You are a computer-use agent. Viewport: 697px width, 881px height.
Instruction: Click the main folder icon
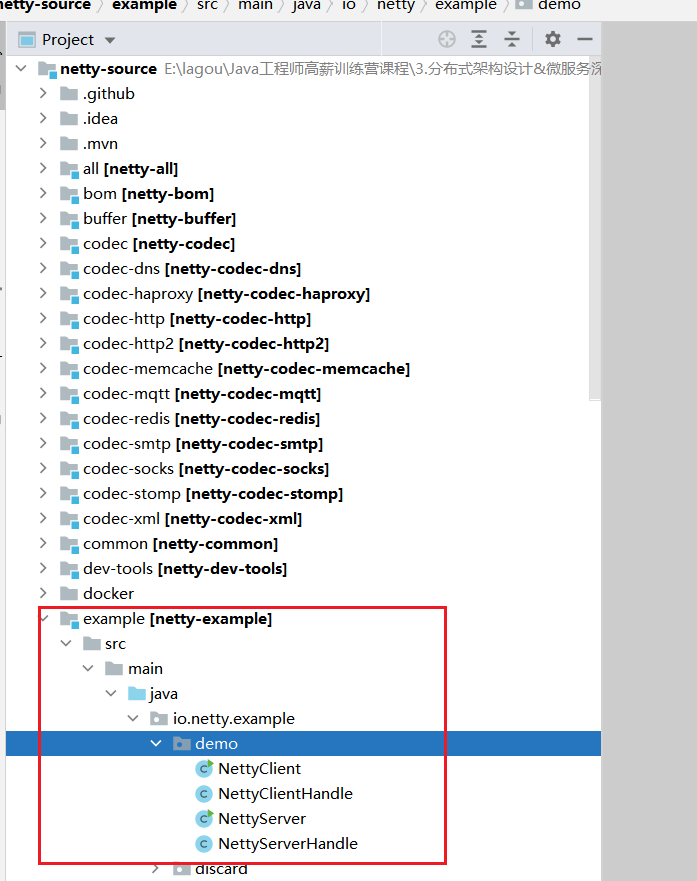[x=114, y=668]
